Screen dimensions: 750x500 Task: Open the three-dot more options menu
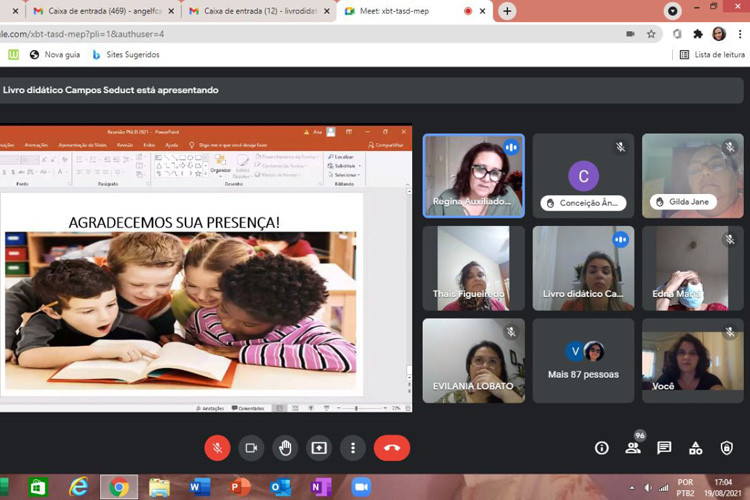pos(353,448)
